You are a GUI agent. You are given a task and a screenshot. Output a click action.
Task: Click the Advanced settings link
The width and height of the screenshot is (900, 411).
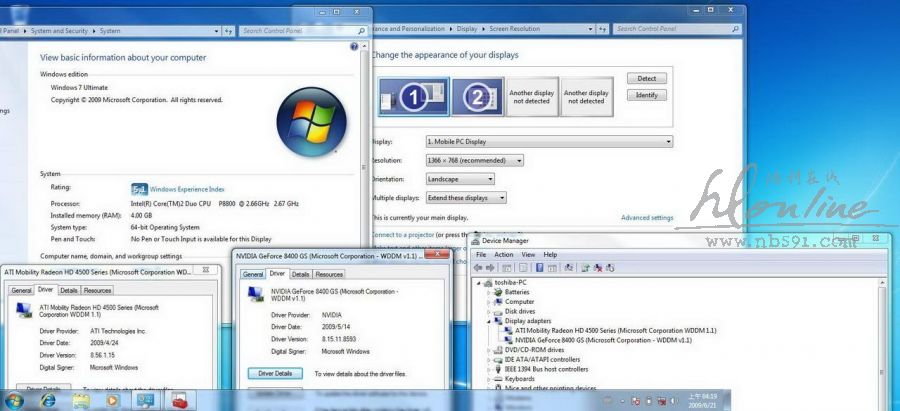pyautogui.click(x=647, y=217)
